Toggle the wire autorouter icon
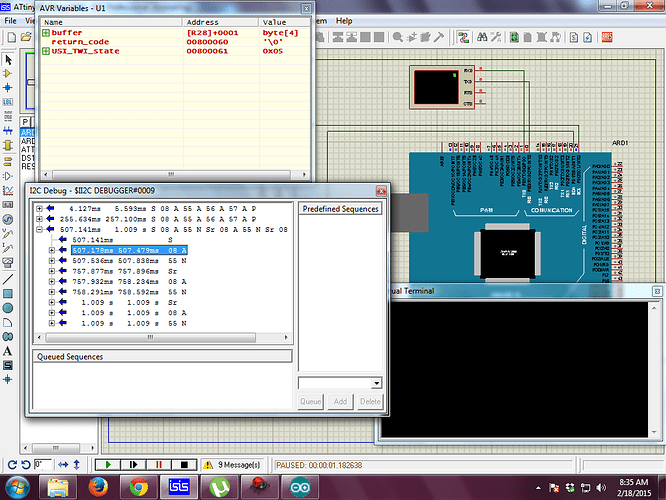 click(463, 37)
